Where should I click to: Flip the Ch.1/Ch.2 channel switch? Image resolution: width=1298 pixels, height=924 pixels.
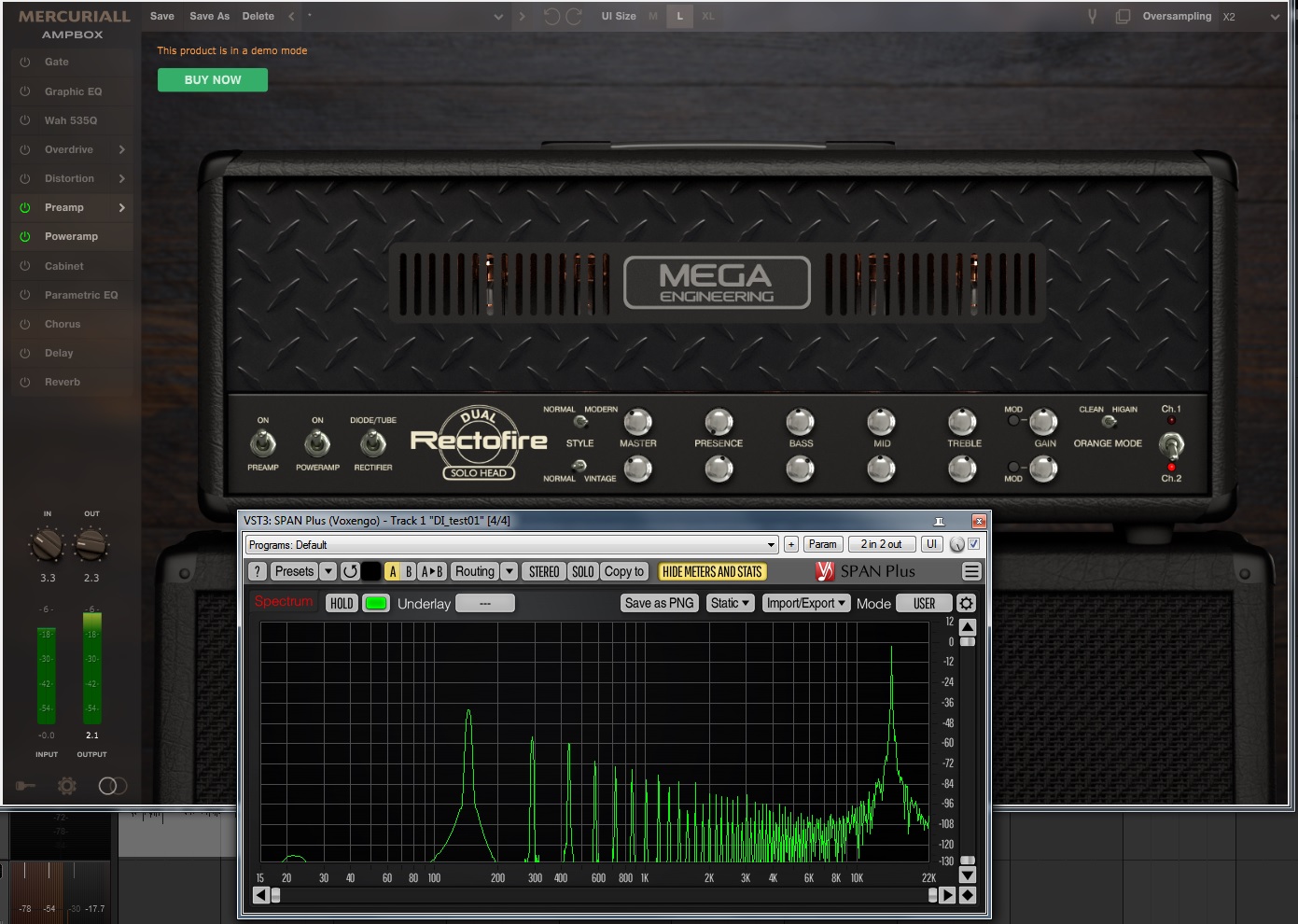1171,444
